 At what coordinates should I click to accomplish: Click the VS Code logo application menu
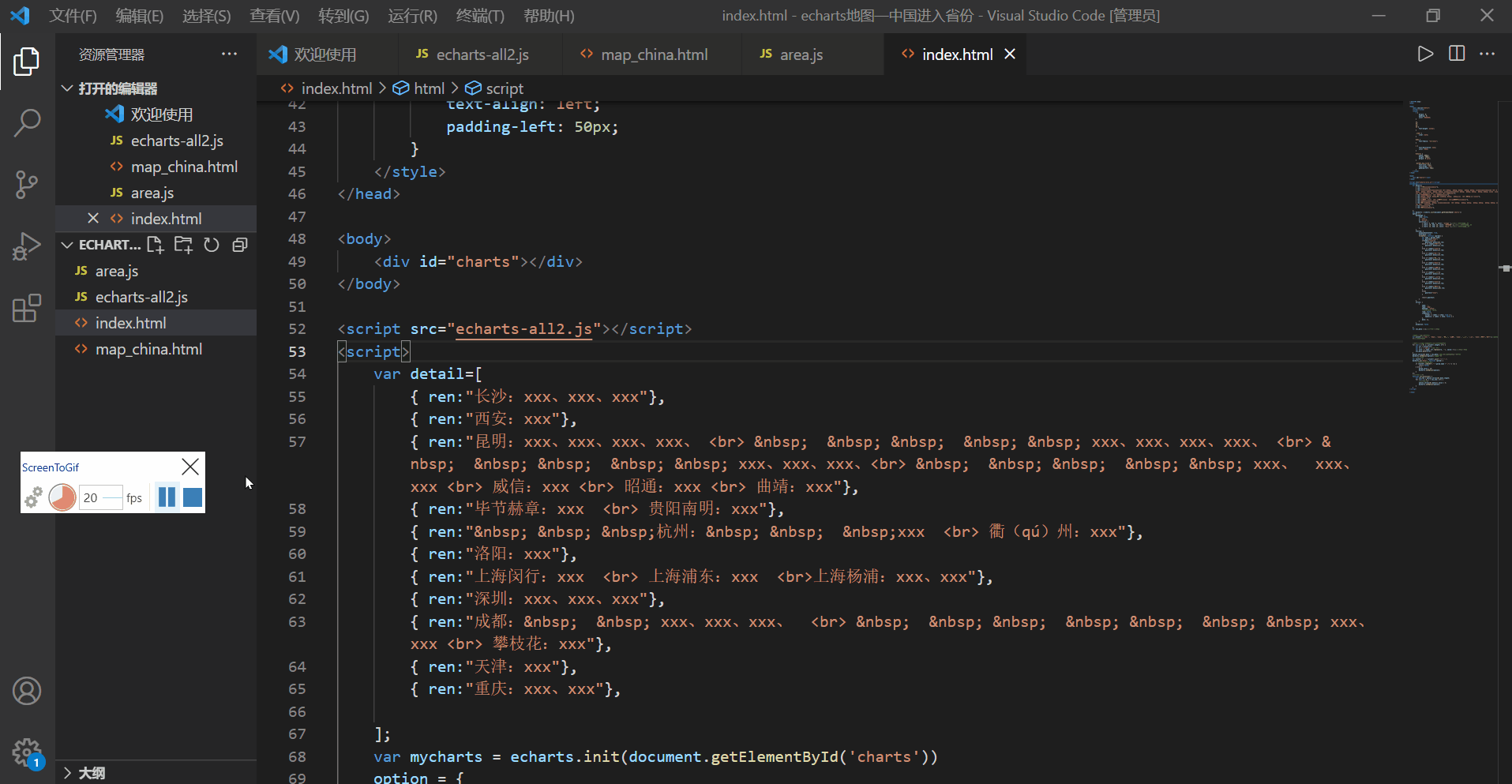click(20, 16)
